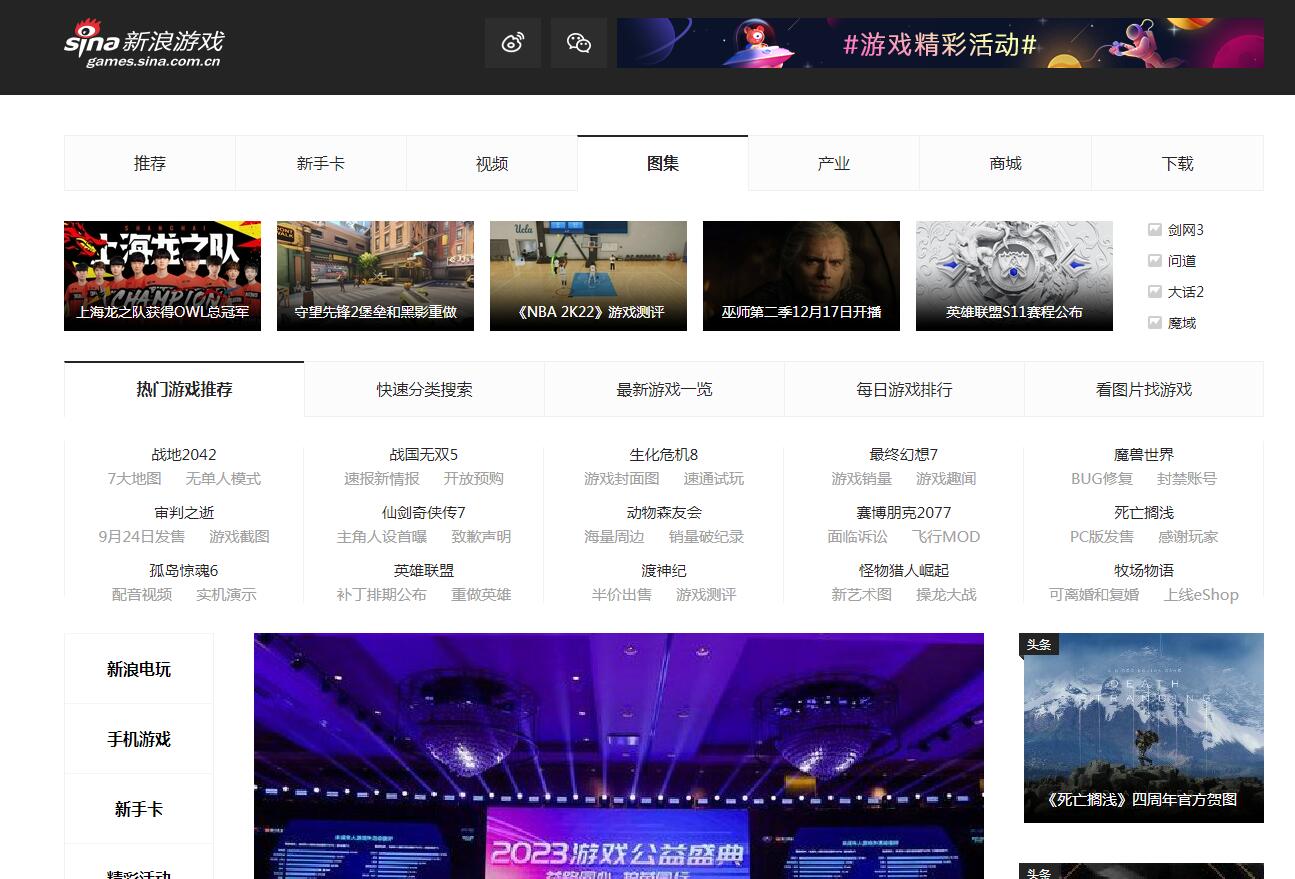This screenshot has height=879, width=1295.
Task: Click the BUG修复 link
Action: [1102, 479]
